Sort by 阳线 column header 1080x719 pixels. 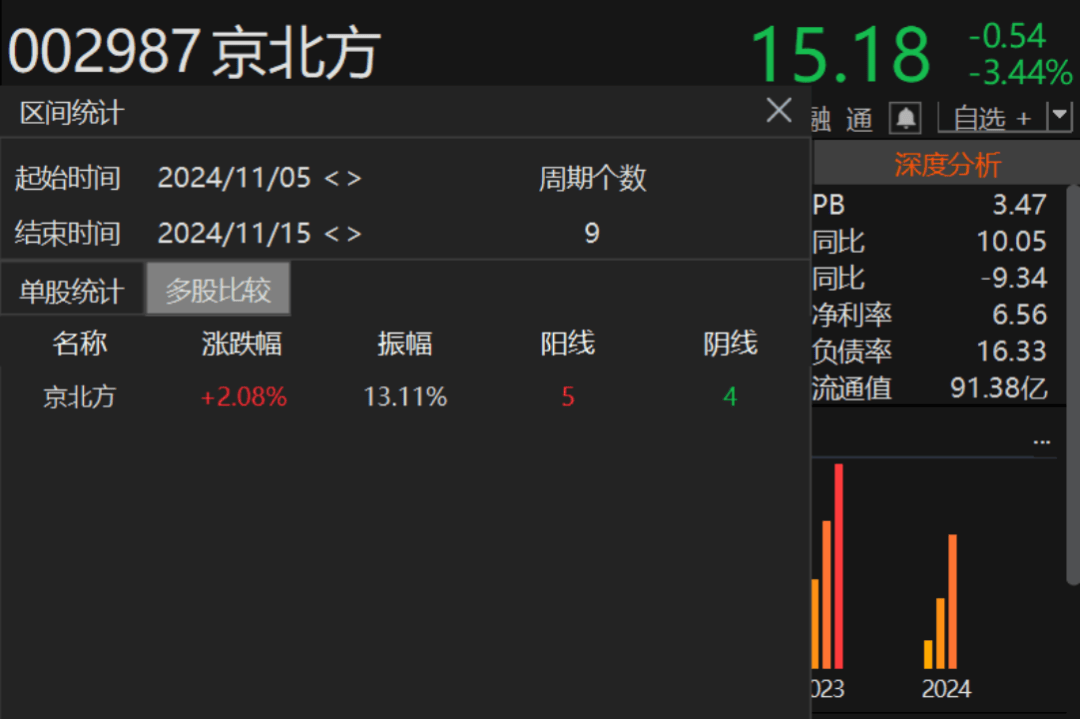point(568,343)
